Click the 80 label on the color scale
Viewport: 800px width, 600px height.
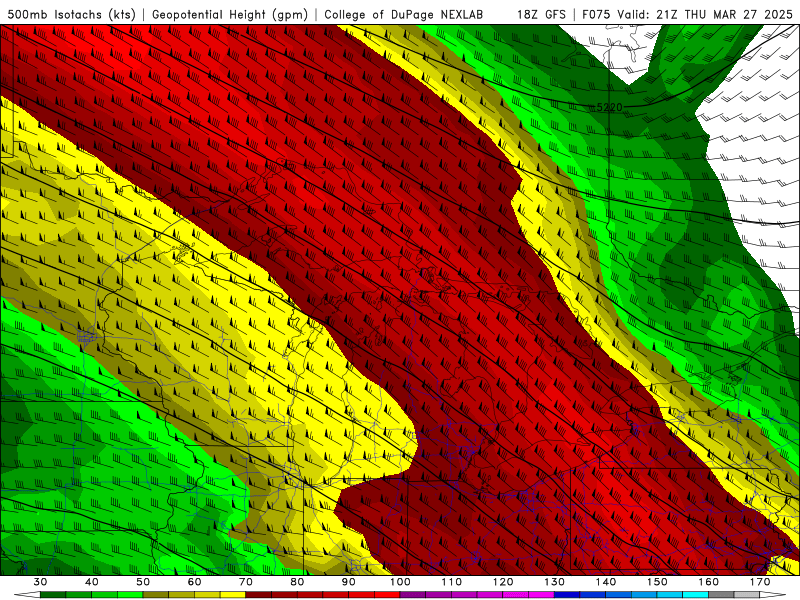pos(297,582)
